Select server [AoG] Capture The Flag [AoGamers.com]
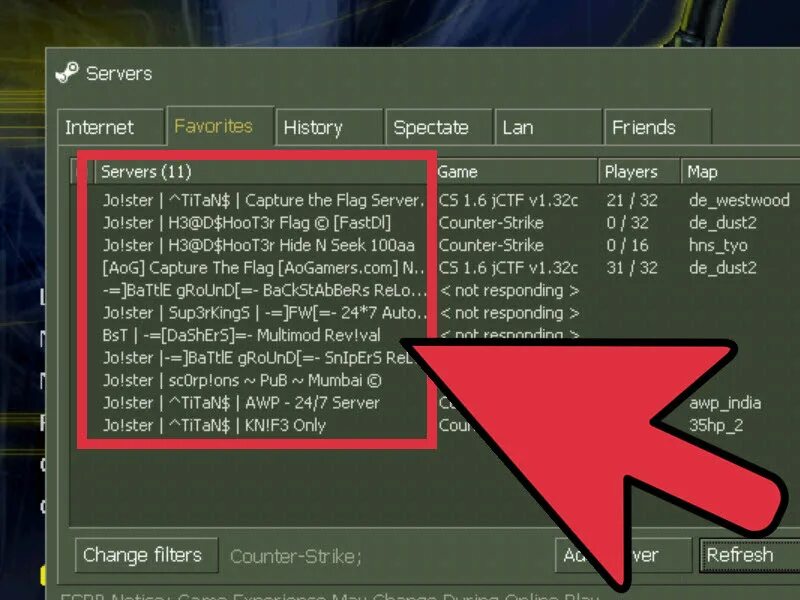This screenshot has width=800, height=600. (x=263, y=267)
